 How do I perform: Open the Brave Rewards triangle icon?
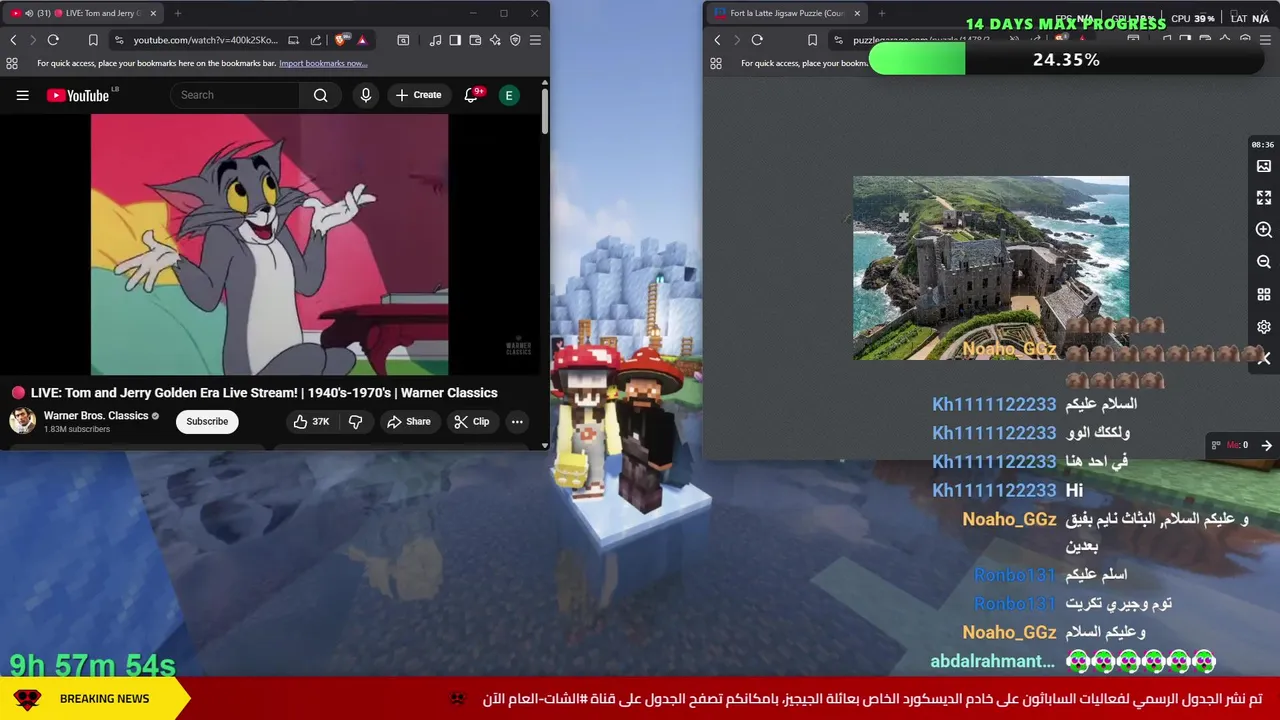362,40
